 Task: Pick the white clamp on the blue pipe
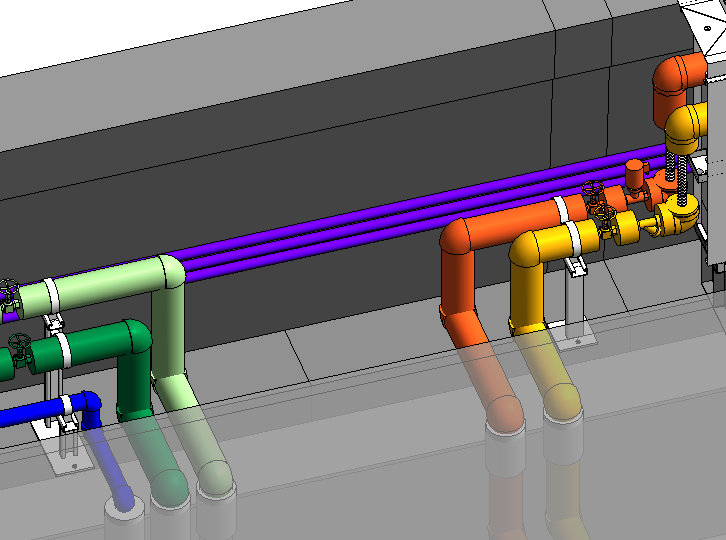click(x=66, y=404)
